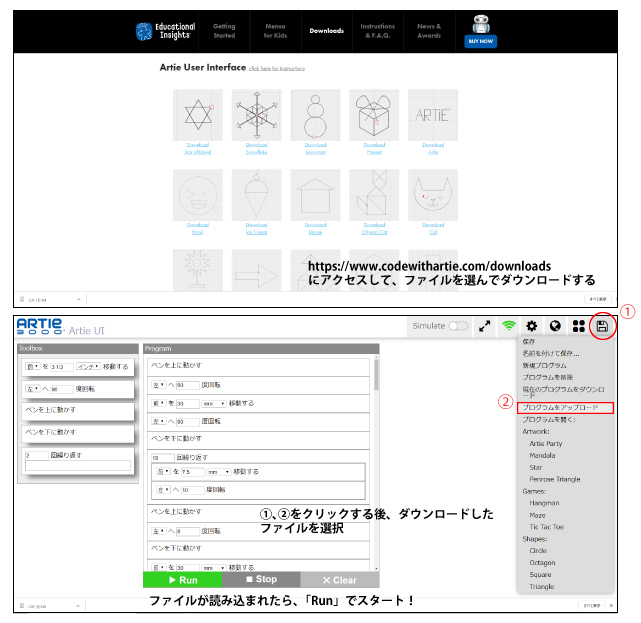The image size is (641, 623).
Task: Click the 8 degrees rotate input field
Action: (187, 531)
